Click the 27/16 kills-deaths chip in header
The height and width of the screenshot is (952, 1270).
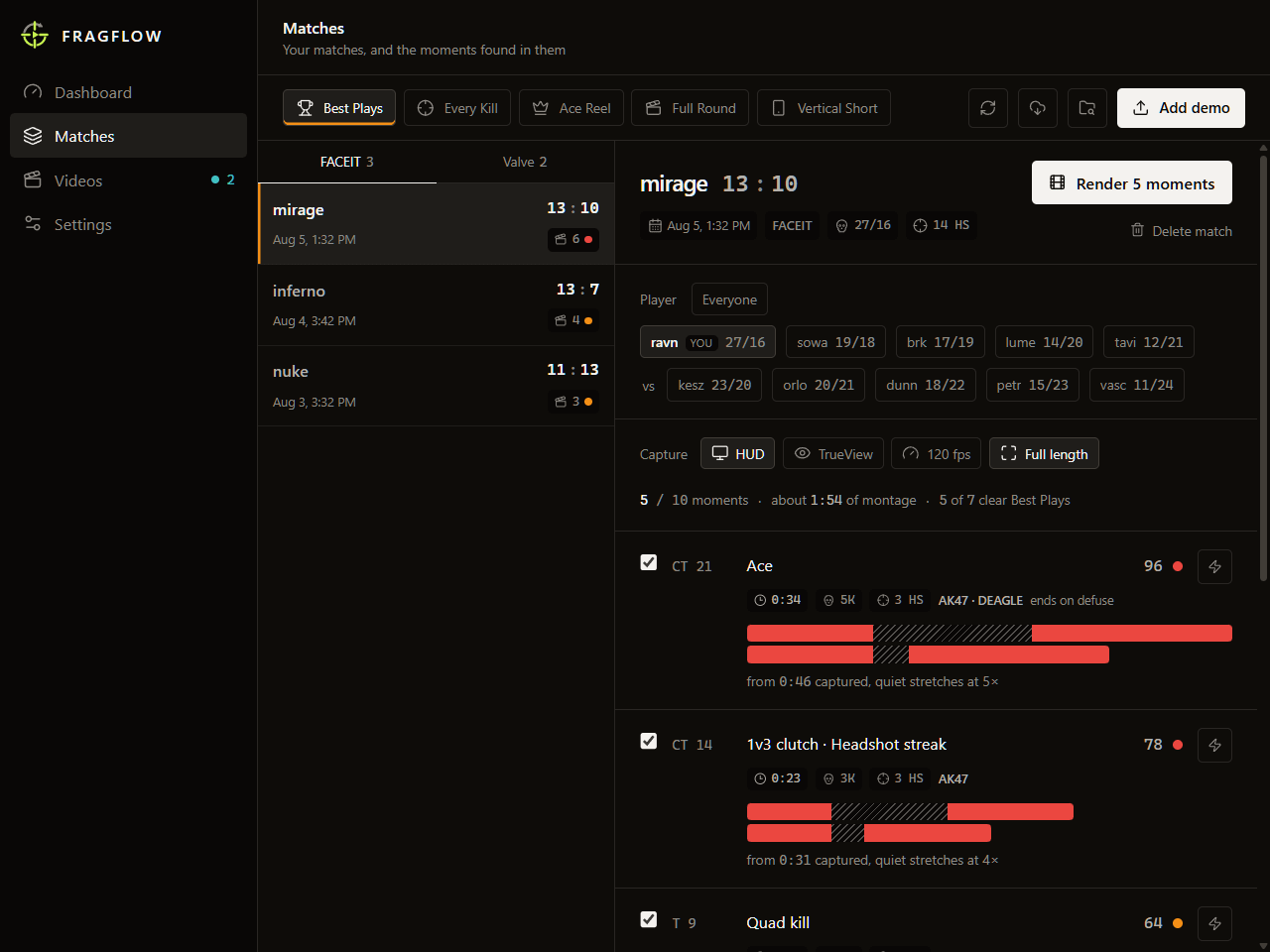pyautogui.click(x=863, y=226)
